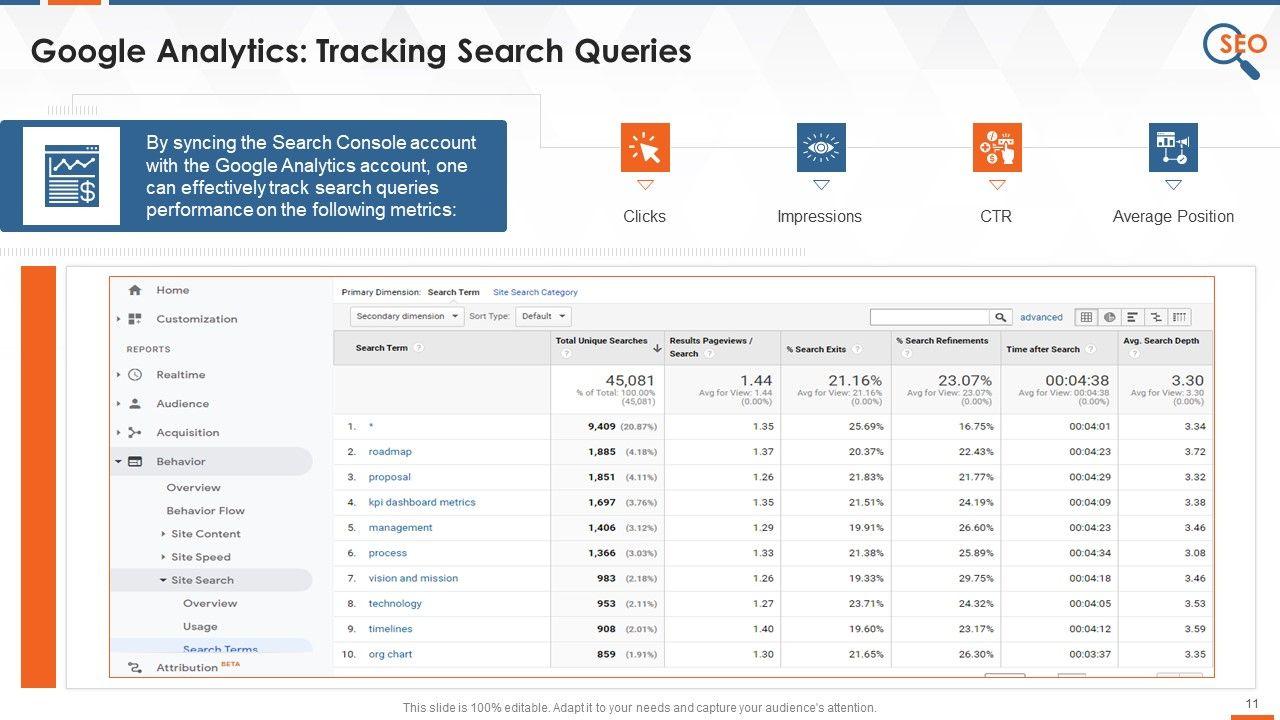This screenshot has height=720, width=1280.
Task: Expand the Acquisition reports section
Action: [x=119, y=433]
